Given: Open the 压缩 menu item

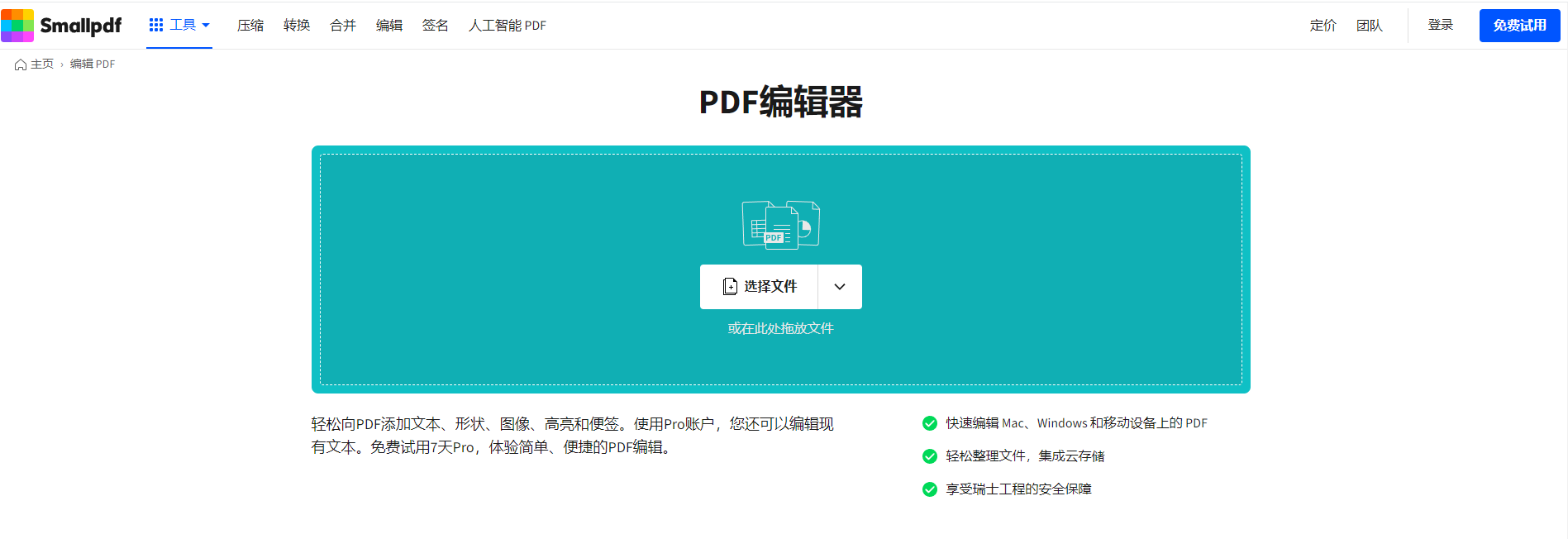Looking at the screenshot, I should [x=250, y=26].
